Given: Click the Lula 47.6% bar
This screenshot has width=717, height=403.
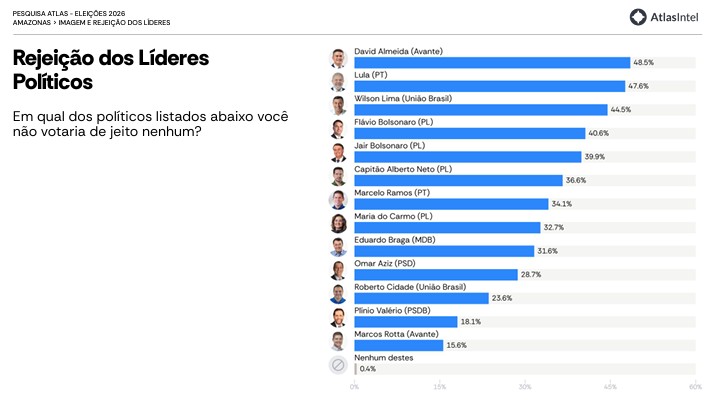Looking at the screenshot, I should point(490,86).
